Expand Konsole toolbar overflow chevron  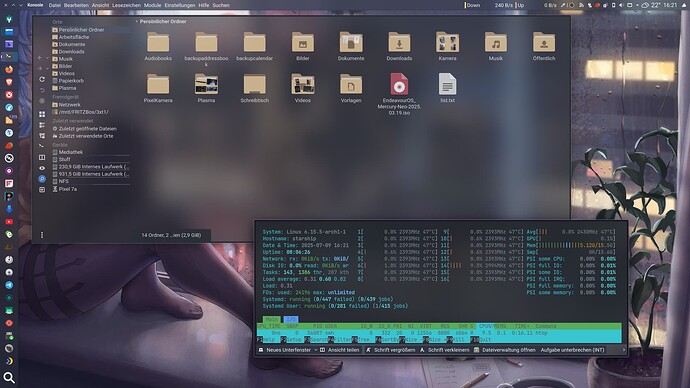[623, 350]
